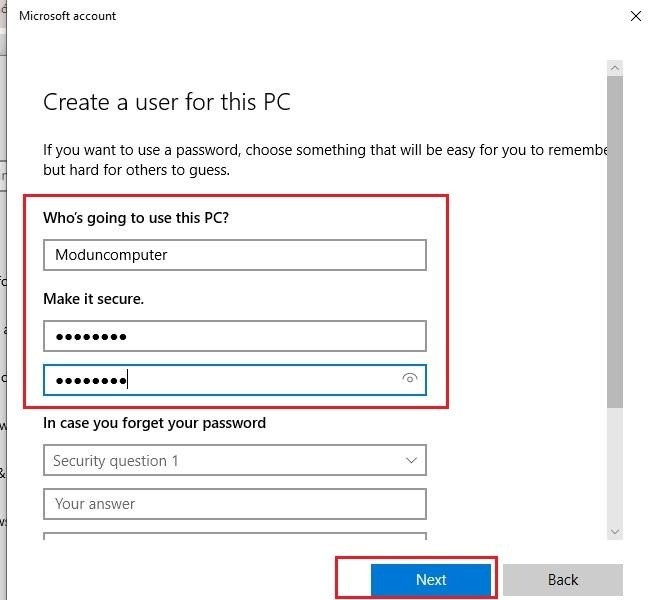Click the 'Create a user for this PC' heading
Screen dimensions: 648x600
point(167,102)
